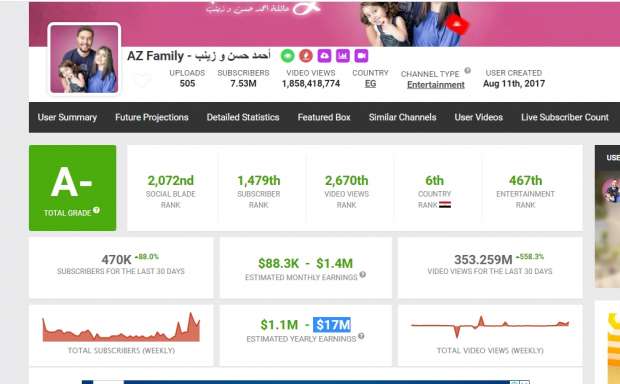This screenshot has width=620, height=384.
Task: Click the Aug 11th, 2017 created date
Action: 514,84
